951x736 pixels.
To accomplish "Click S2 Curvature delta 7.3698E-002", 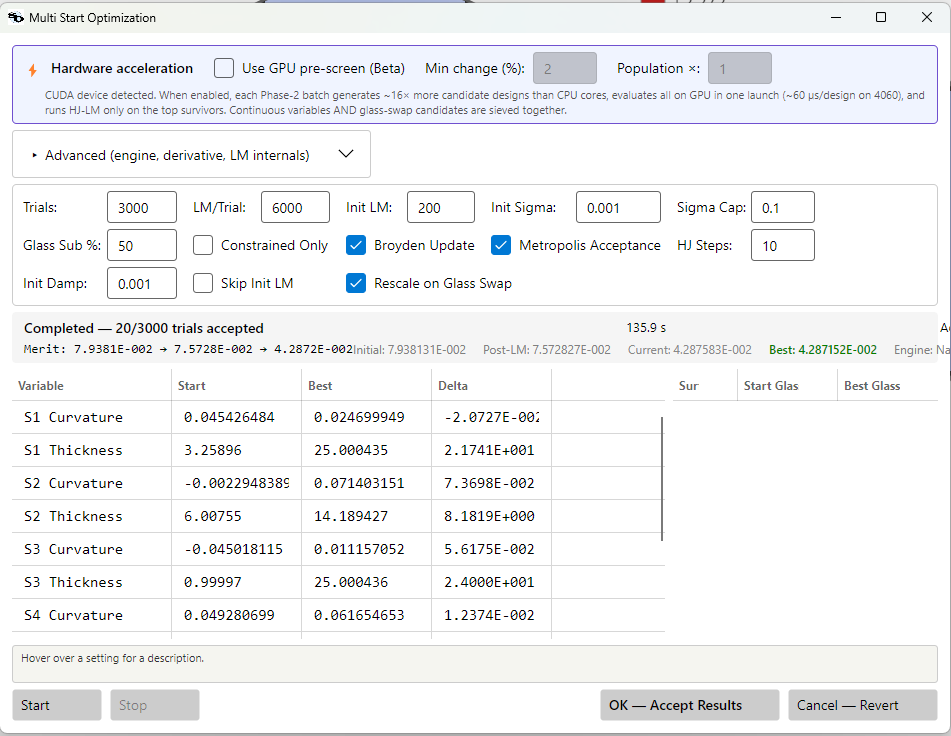I will [x=489, y=483].
